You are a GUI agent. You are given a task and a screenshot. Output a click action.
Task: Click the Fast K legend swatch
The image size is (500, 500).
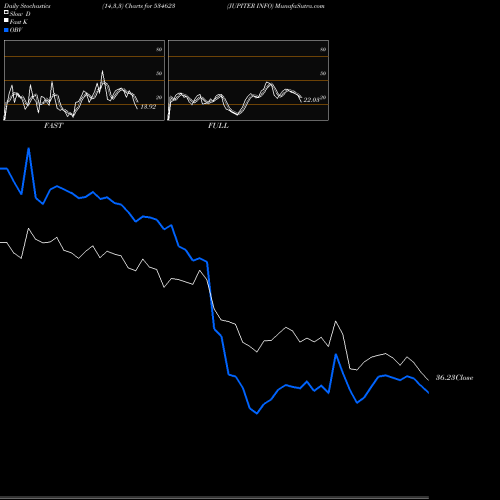coord(6,21)
